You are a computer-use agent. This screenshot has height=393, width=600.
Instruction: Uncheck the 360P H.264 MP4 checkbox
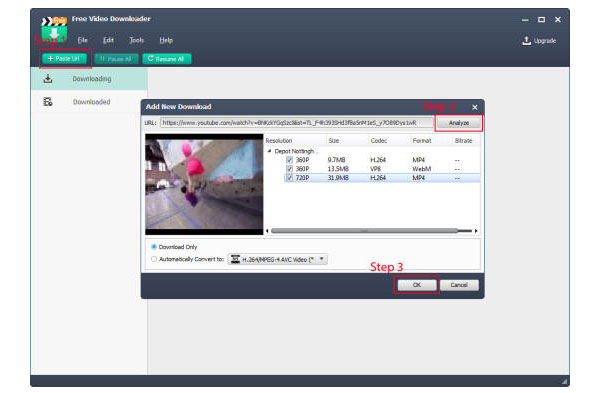(x=290, y=160)
